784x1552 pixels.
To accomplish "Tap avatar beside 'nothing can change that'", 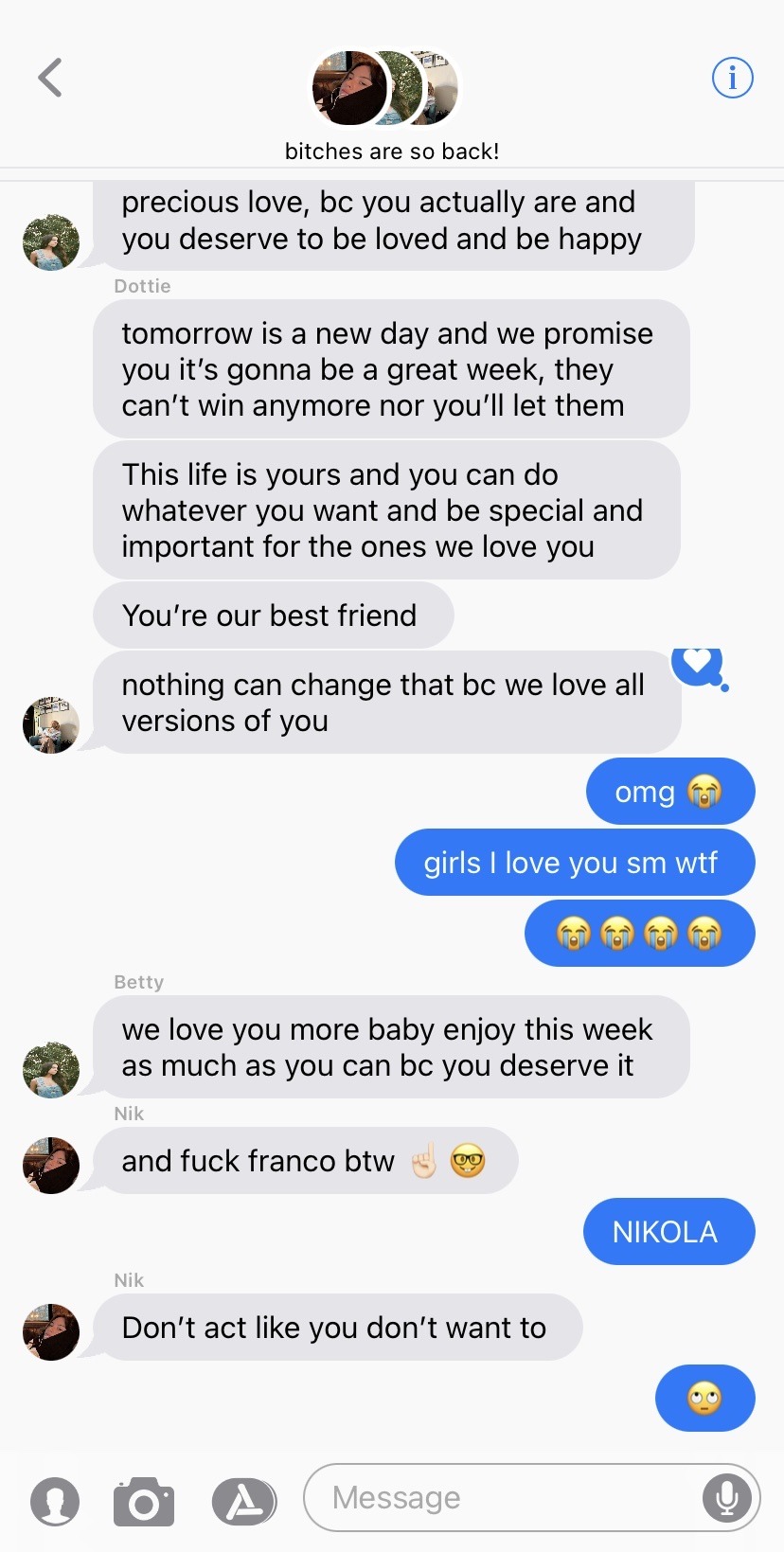I will point(51,725).
